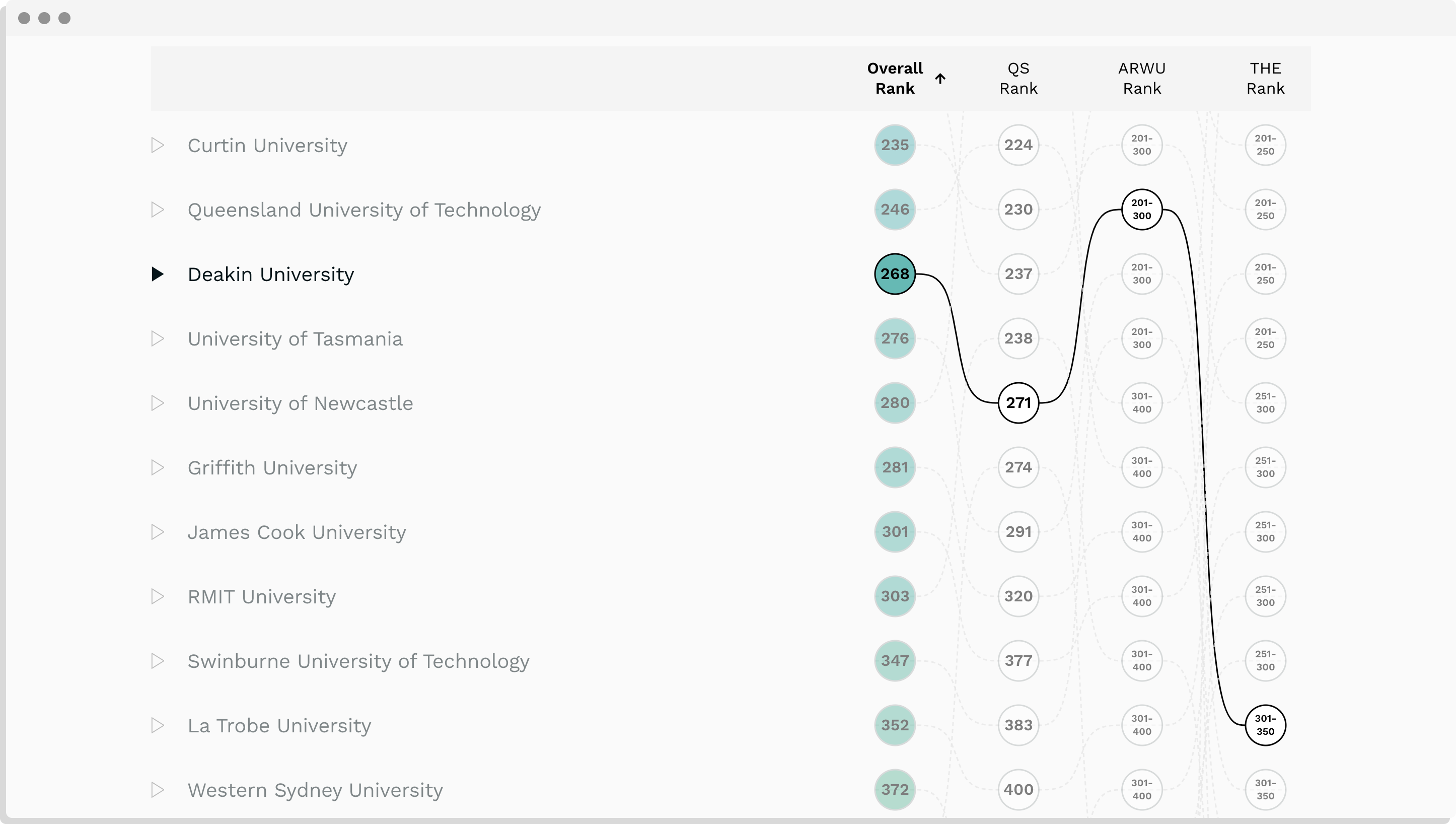Expand the Queensland University of Technology row
1456x824 pixels.
(158, 210)
